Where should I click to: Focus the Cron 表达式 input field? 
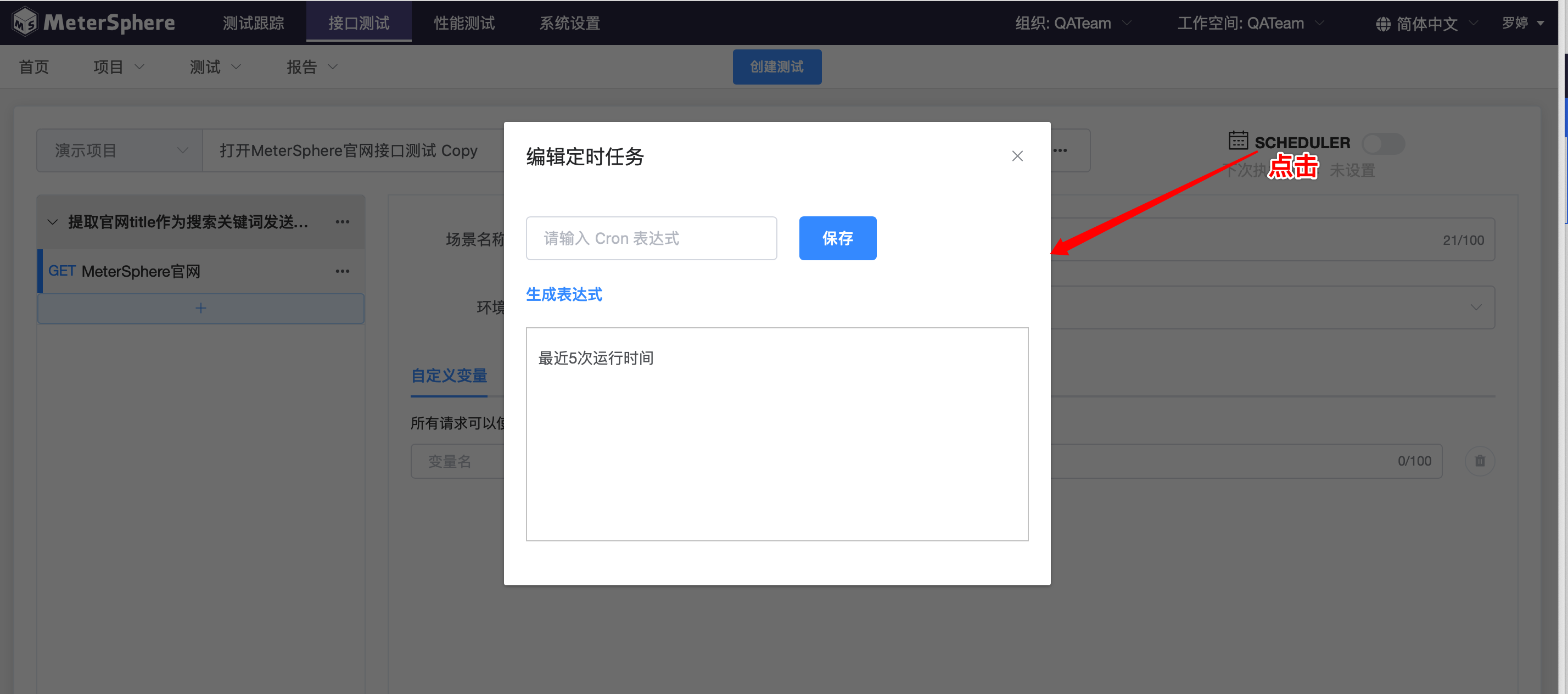pyautogui.click(x=651, y=239)
